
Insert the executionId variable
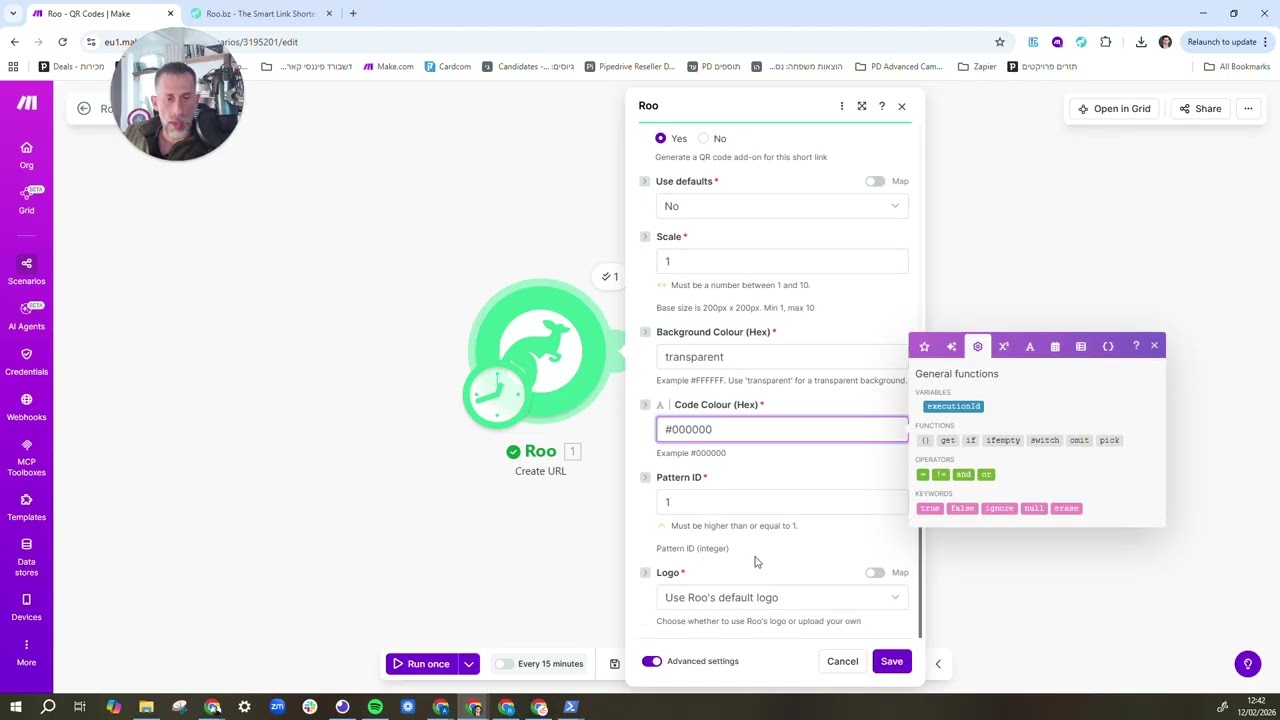[953, 406]
